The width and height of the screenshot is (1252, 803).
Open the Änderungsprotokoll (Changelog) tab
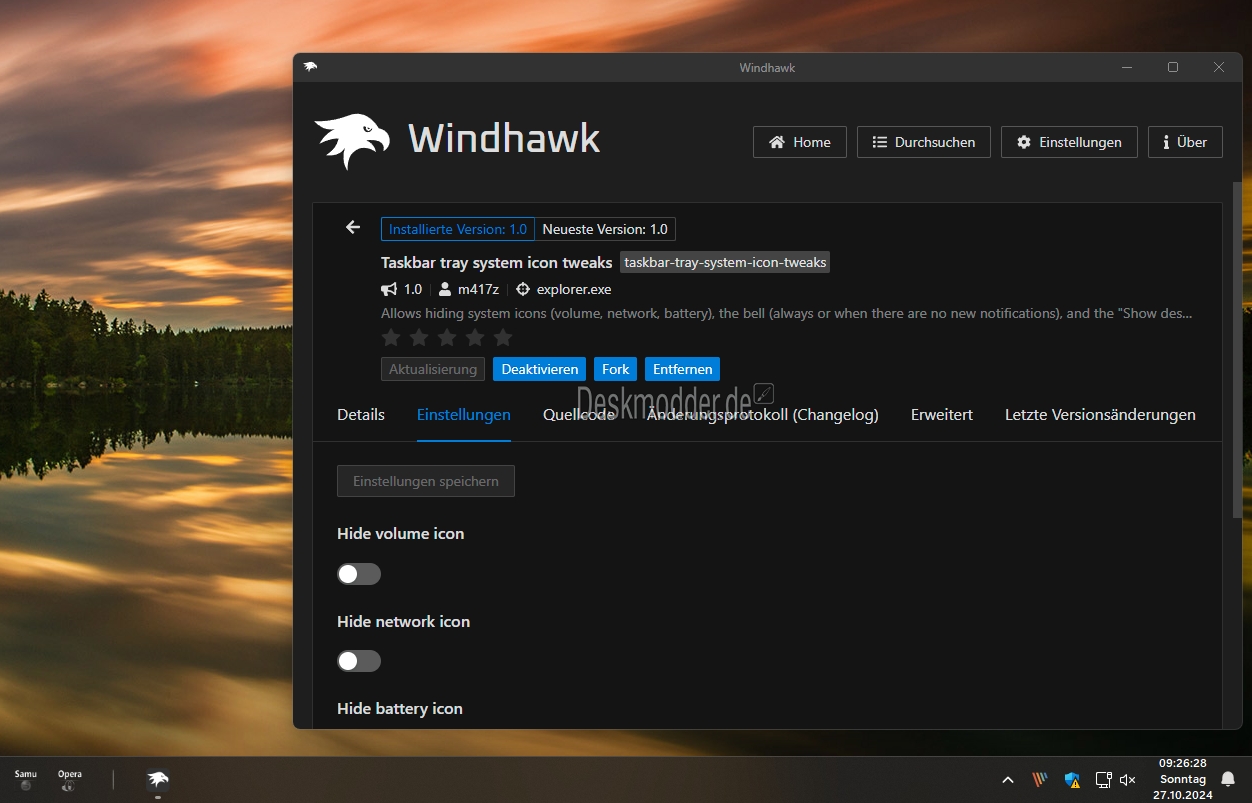click(x=763, y=415)
